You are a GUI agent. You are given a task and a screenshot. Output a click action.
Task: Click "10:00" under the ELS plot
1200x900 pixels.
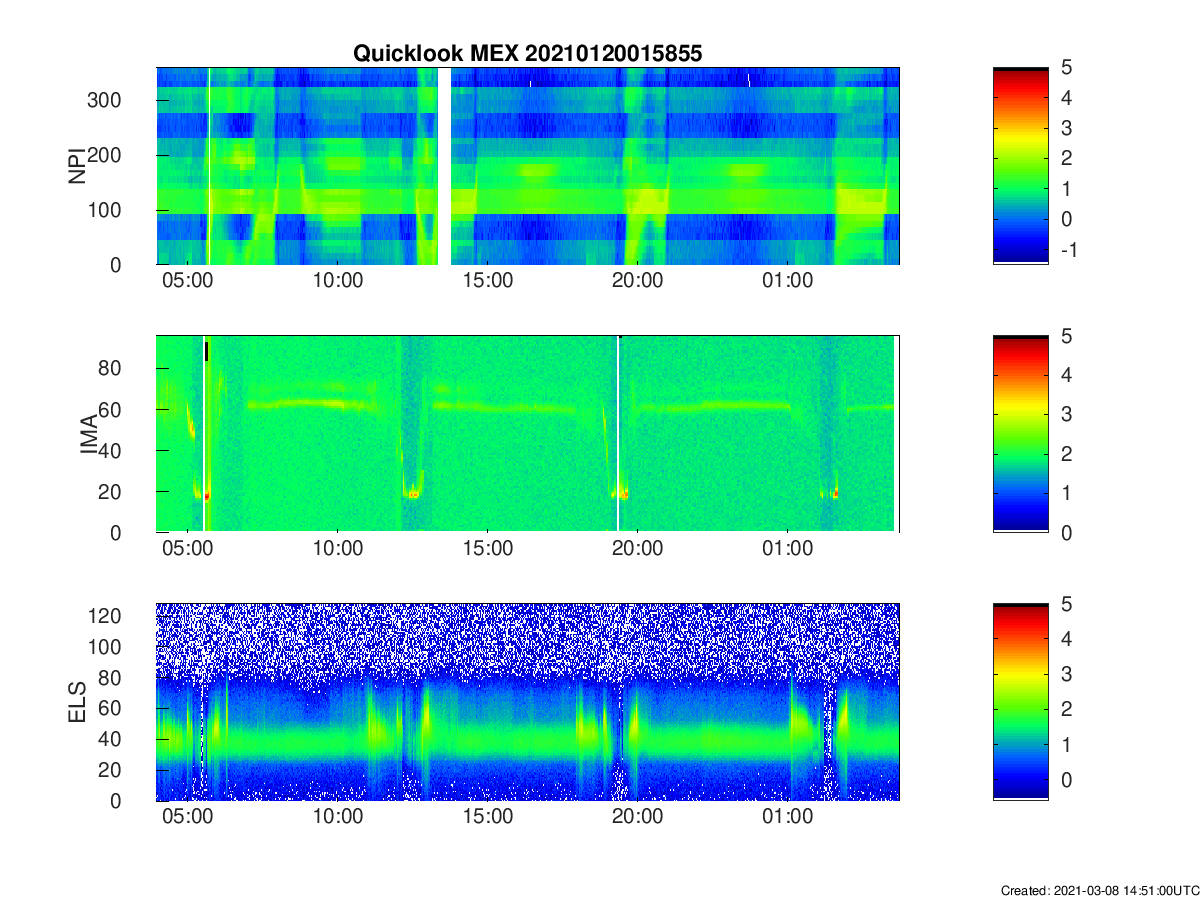pos(338,817)
